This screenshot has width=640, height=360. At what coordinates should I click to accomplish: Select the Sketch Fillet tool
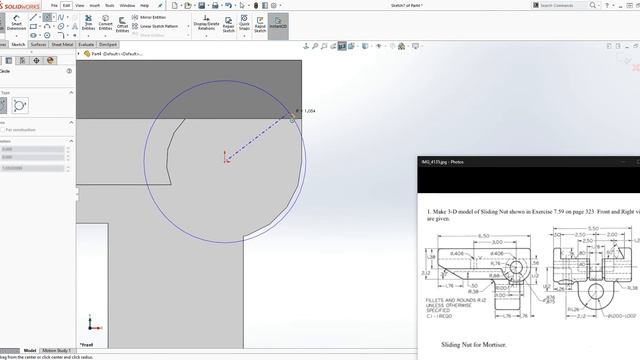61,36
